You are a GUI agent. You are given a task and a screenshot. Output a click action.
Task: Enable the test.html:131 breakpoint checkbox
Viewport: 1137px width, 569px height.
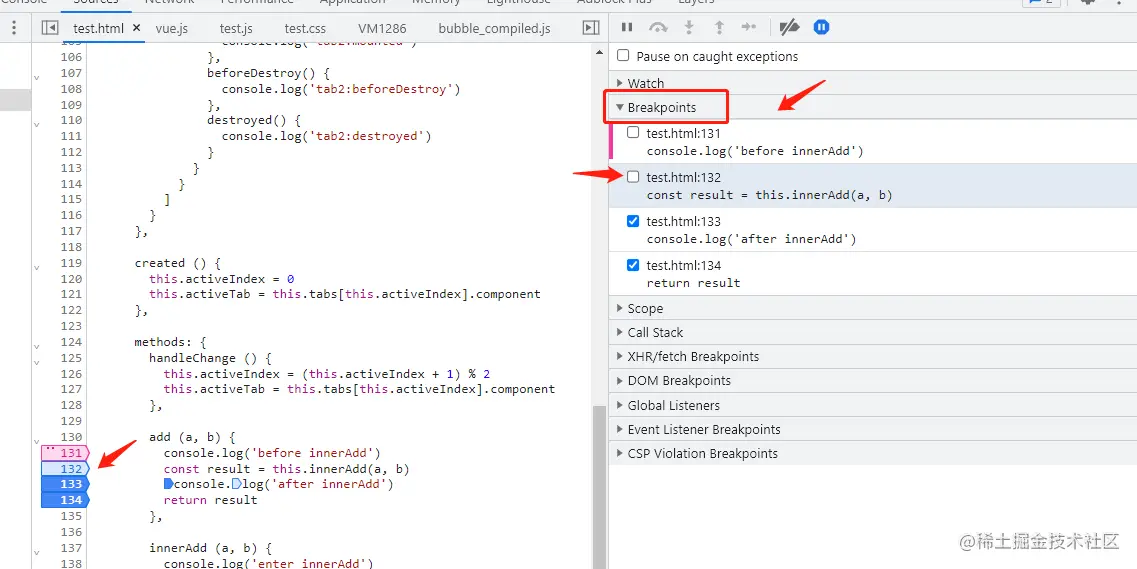click(633, 133)
